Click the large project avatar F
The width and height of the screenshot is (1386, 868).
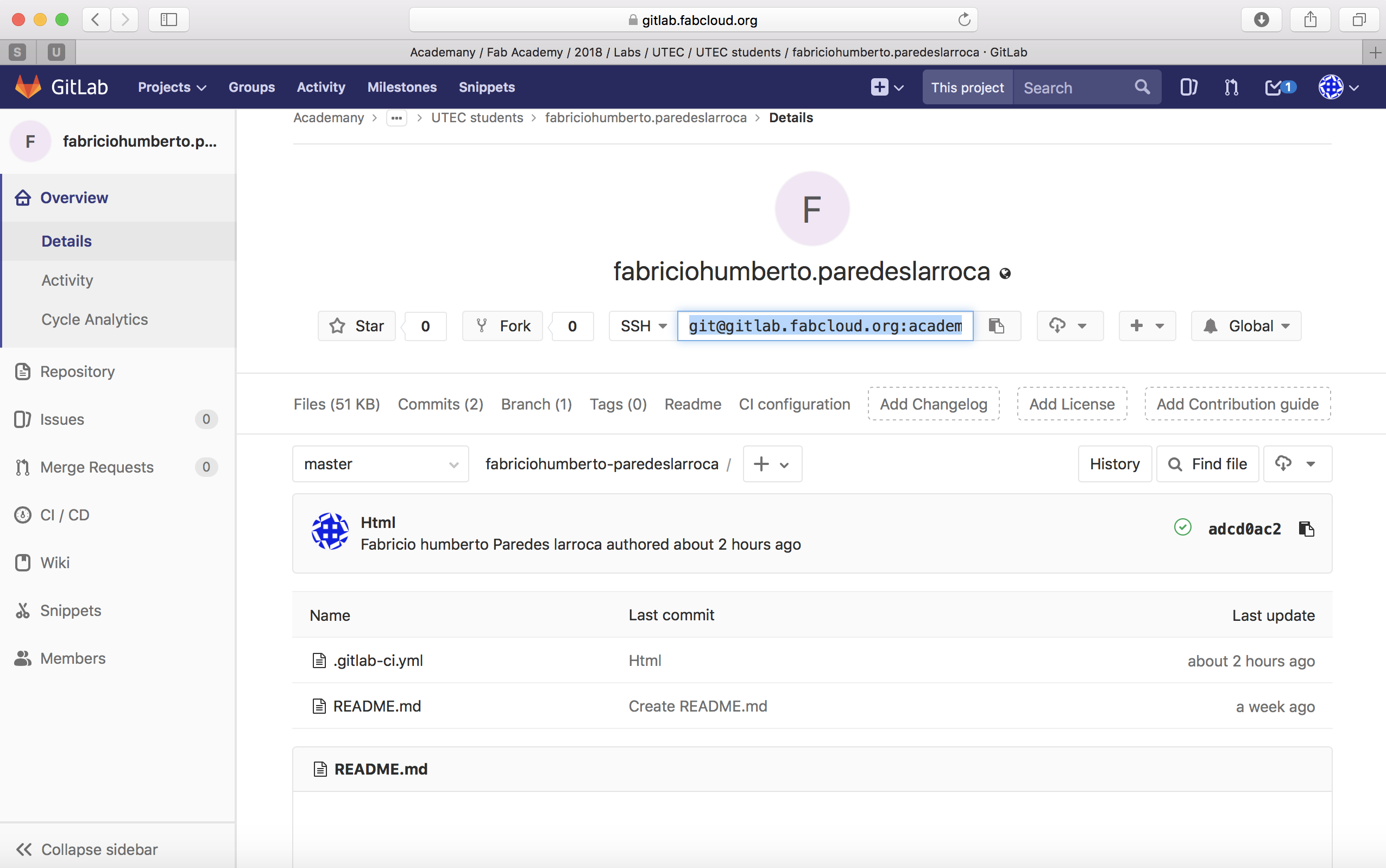point(812,209)
